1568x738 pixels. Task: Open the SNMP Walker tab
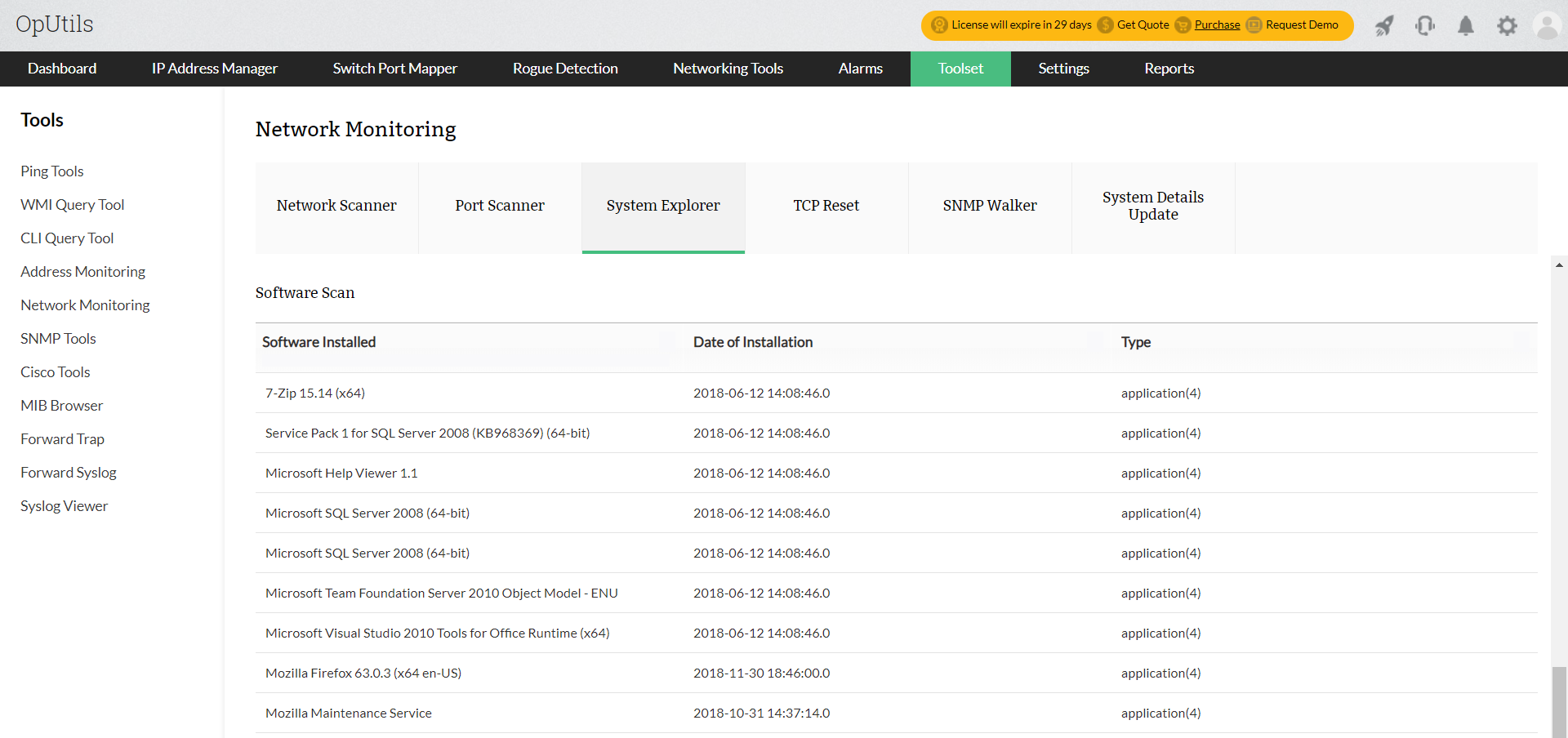(x=990, y=207)
